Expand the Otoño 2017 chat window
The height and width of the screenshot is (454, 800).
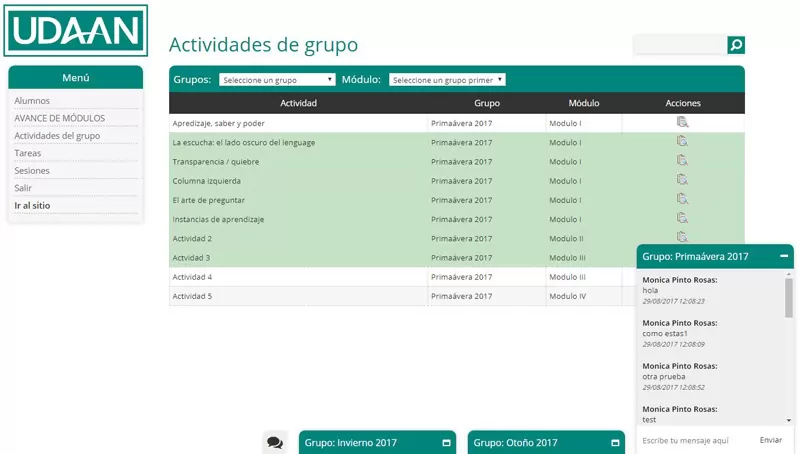coord(615,442)
